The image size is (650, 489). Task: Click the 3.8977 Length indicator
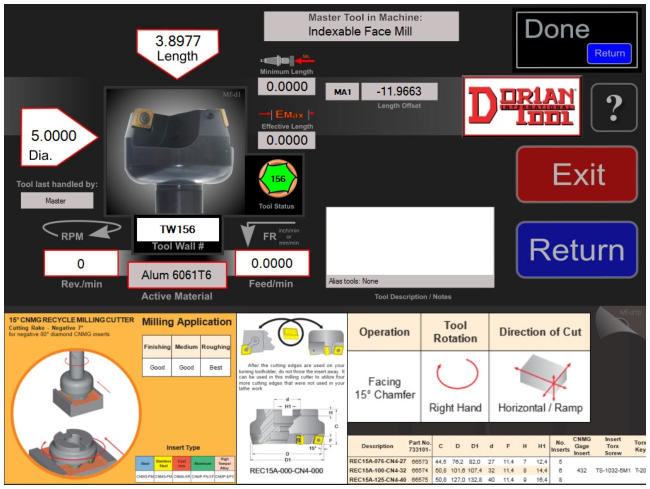coord(177,53)
